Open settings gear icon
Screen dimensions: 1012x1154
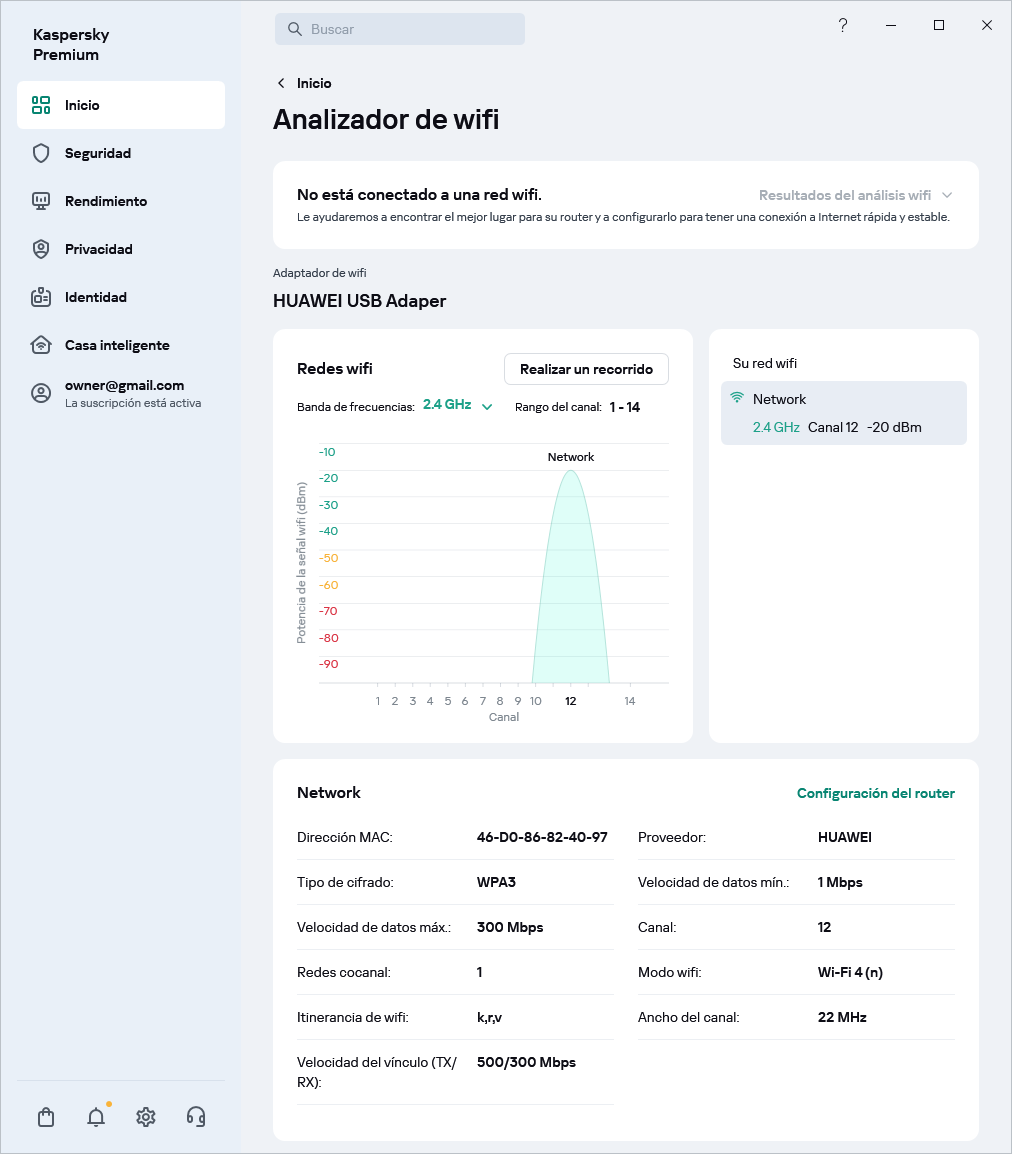(x=146, y=1117)
